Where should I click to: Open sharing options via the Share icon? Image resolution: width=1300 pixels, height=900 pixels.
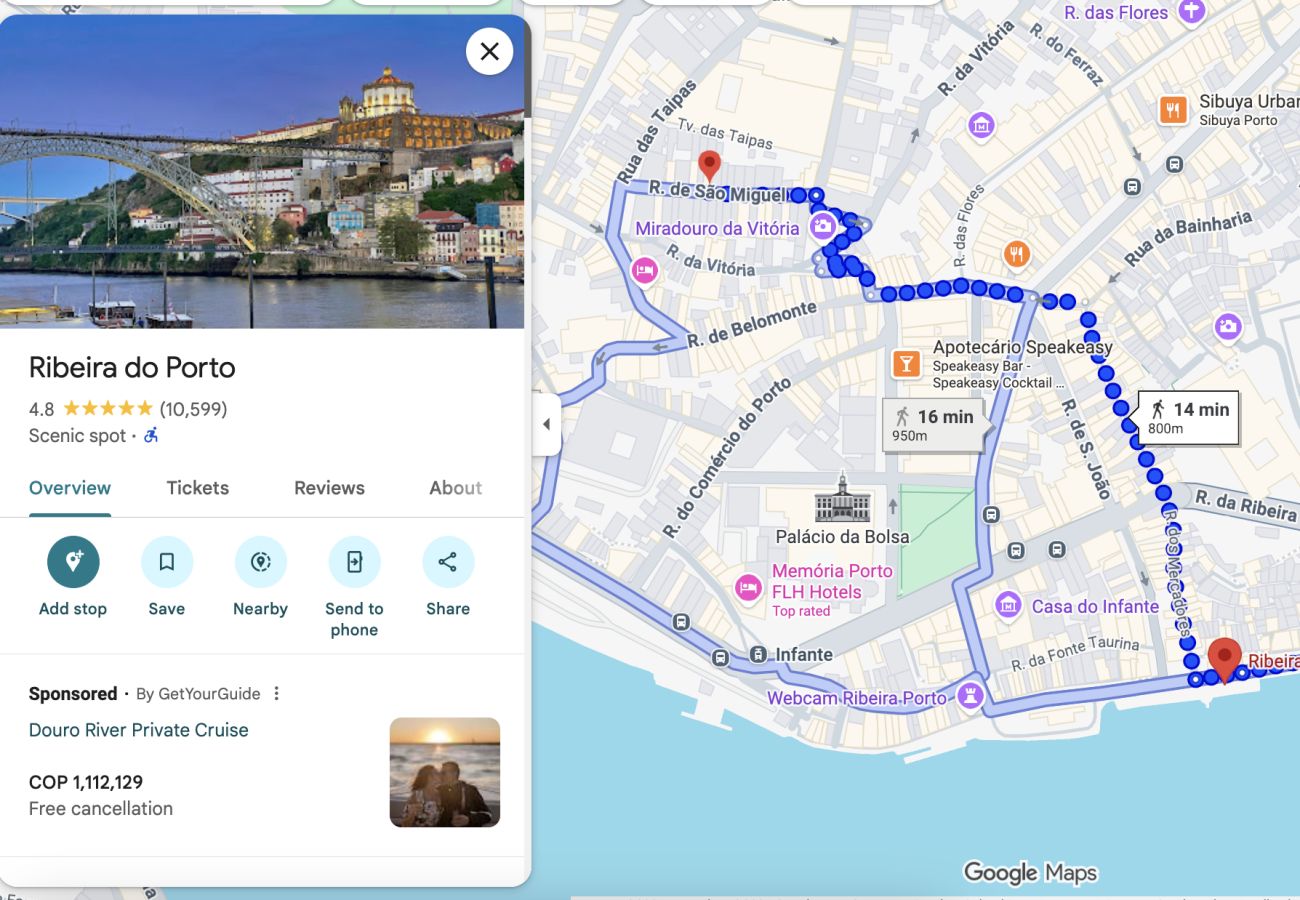click(446, 561)
